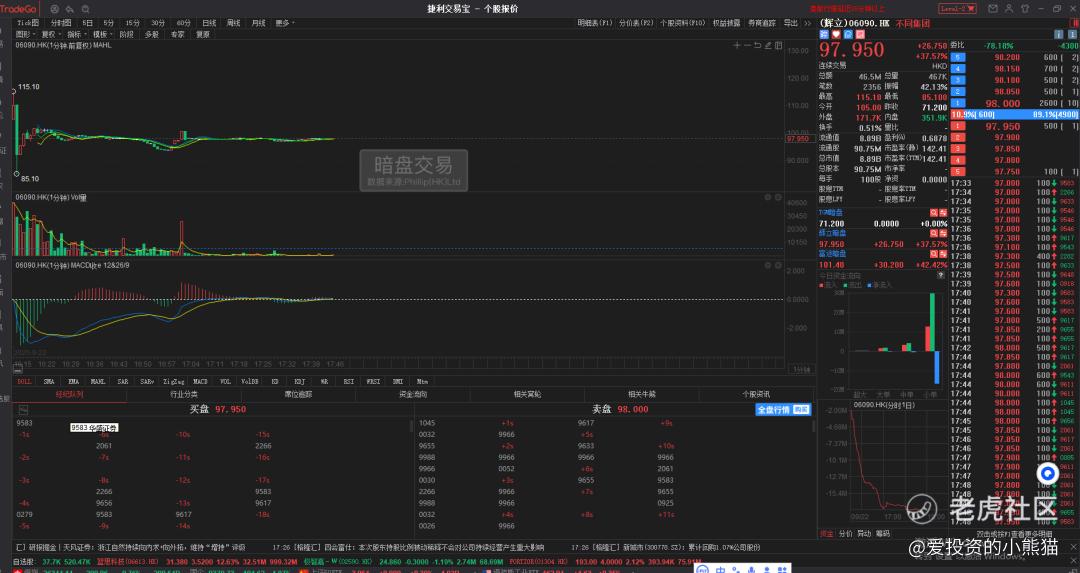Switch to 个股资讯 tab

756,395
